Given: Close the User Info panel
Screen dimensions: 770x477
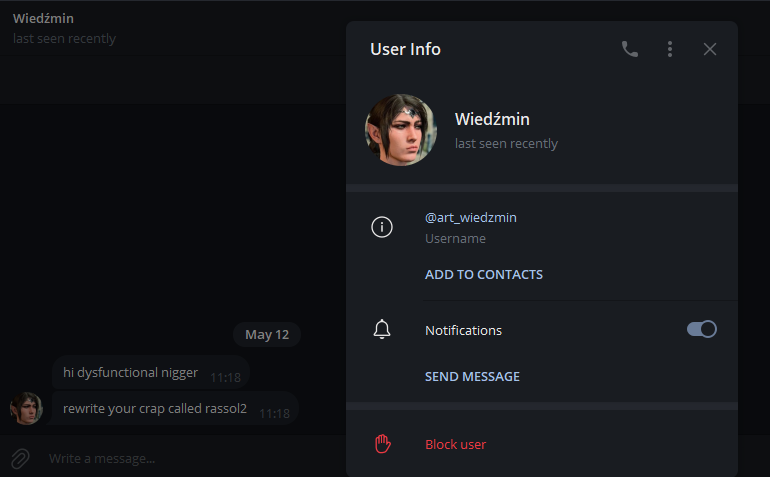Looking at the screenshot, I should [x=710, y=49].
